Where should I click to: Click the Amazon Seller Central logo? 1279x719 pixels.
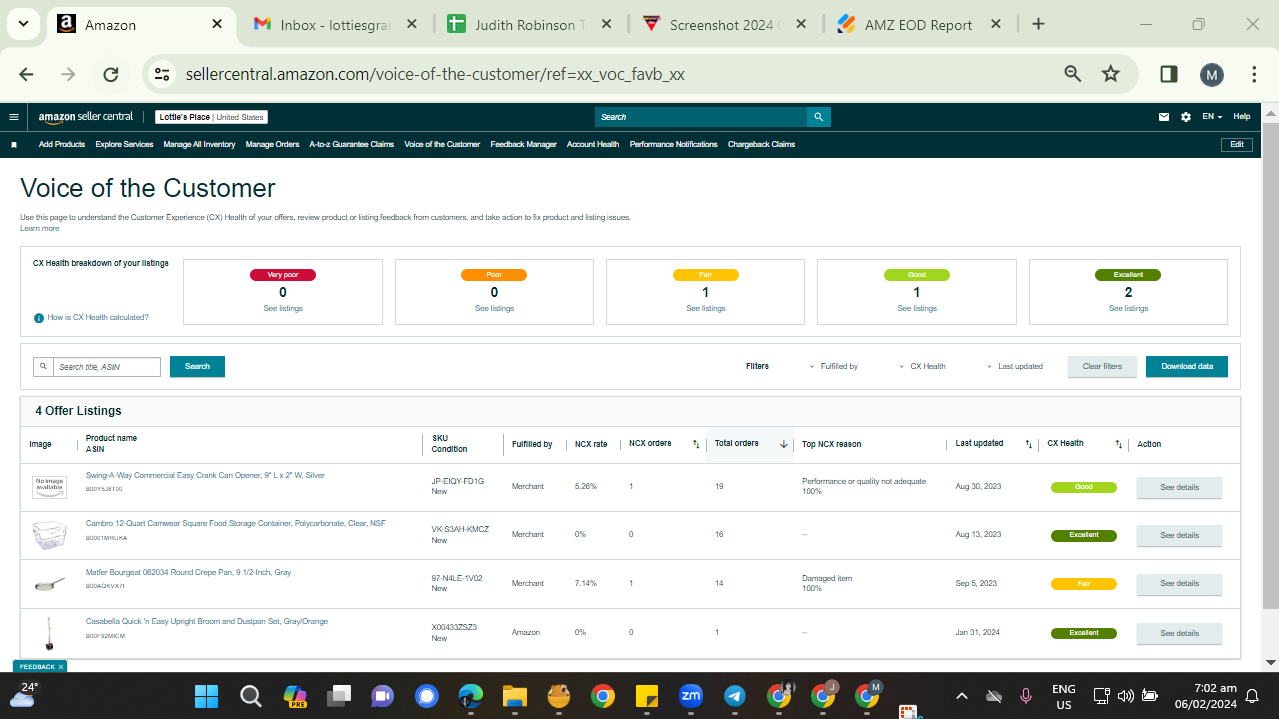[x=86, y=117]
